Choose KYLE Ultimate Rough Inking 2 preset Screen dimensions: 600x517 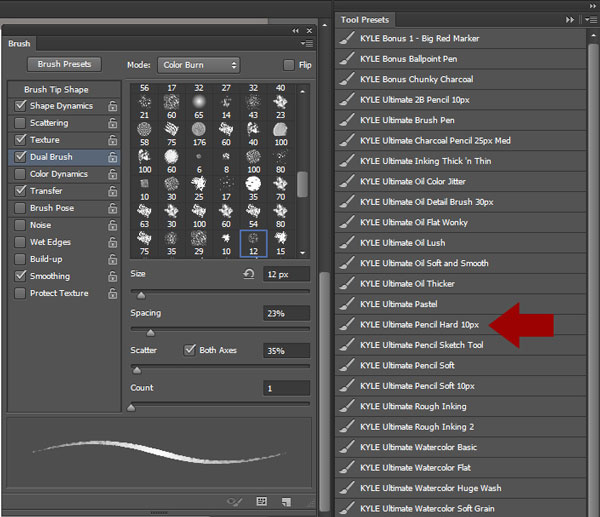pyautogui.click(x=461, y=427)
